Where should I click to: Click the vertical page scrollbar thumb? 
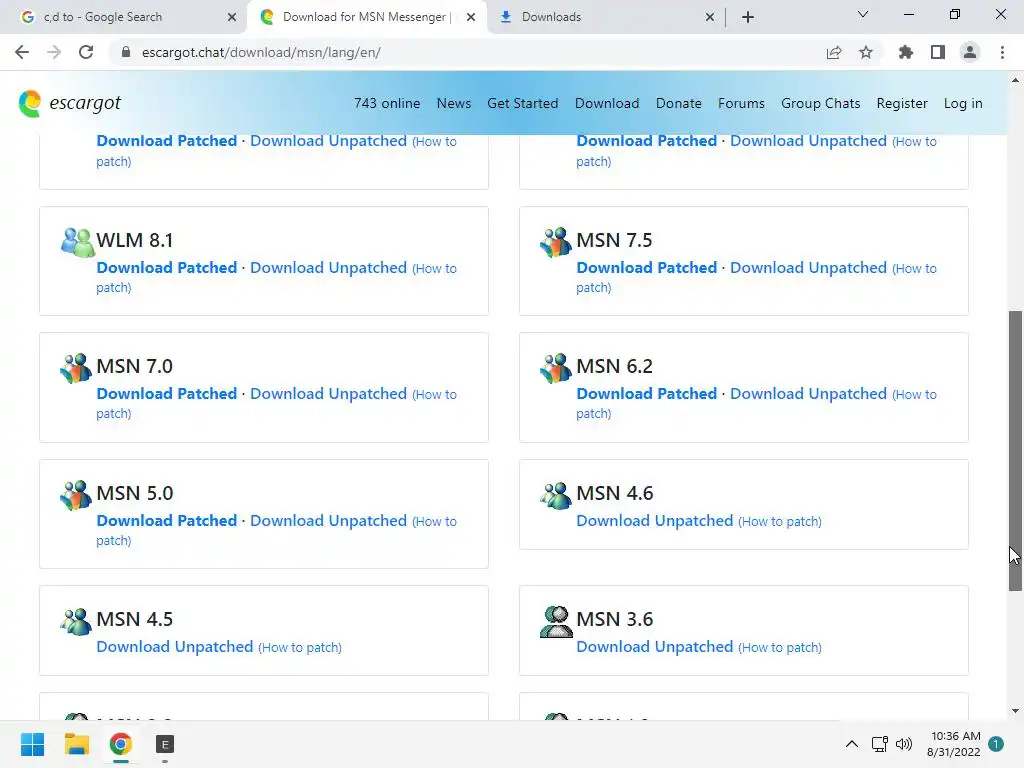point(1015,451)
